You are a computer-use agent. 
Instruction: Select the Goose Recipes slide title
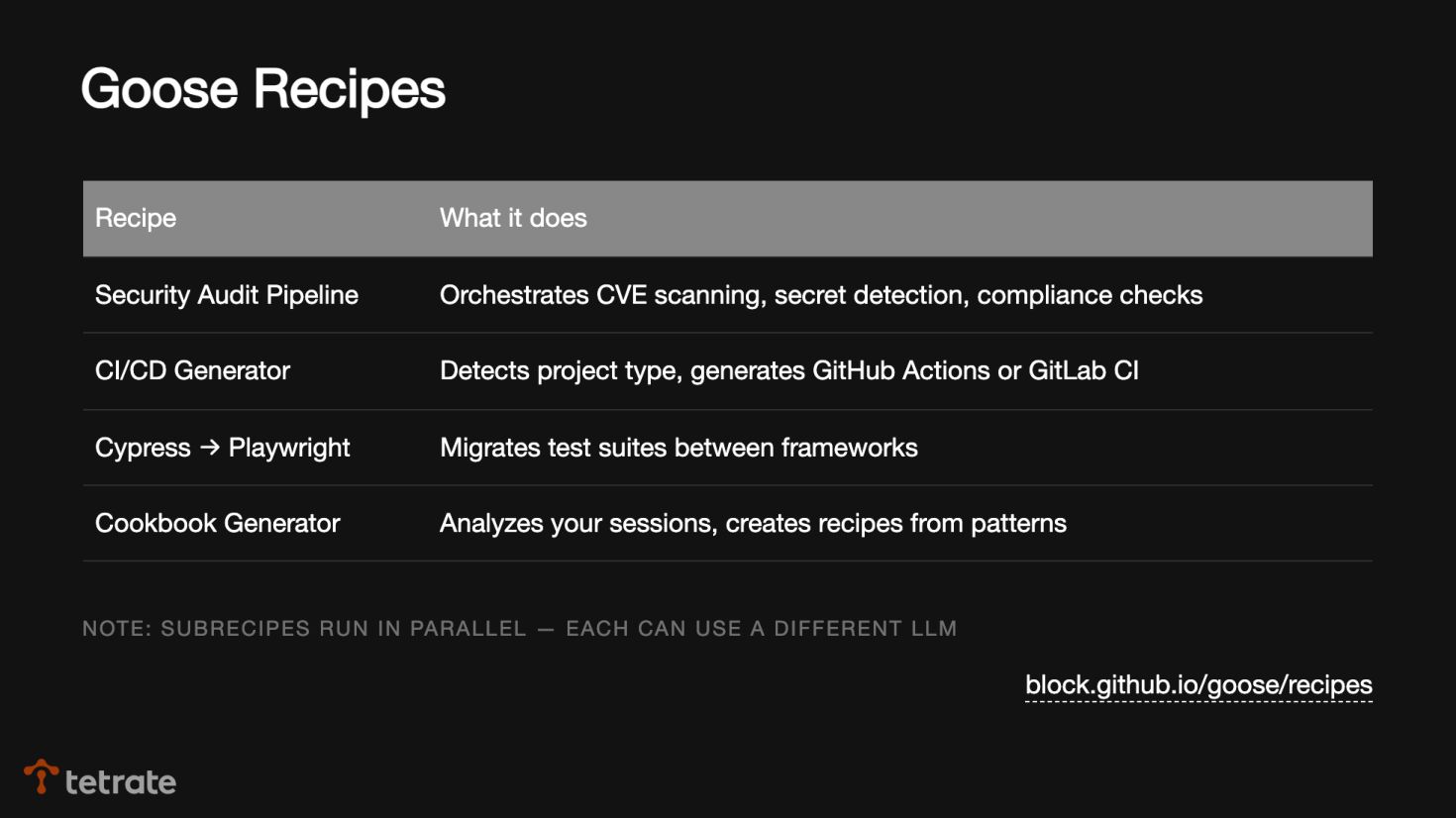(263, 89)
